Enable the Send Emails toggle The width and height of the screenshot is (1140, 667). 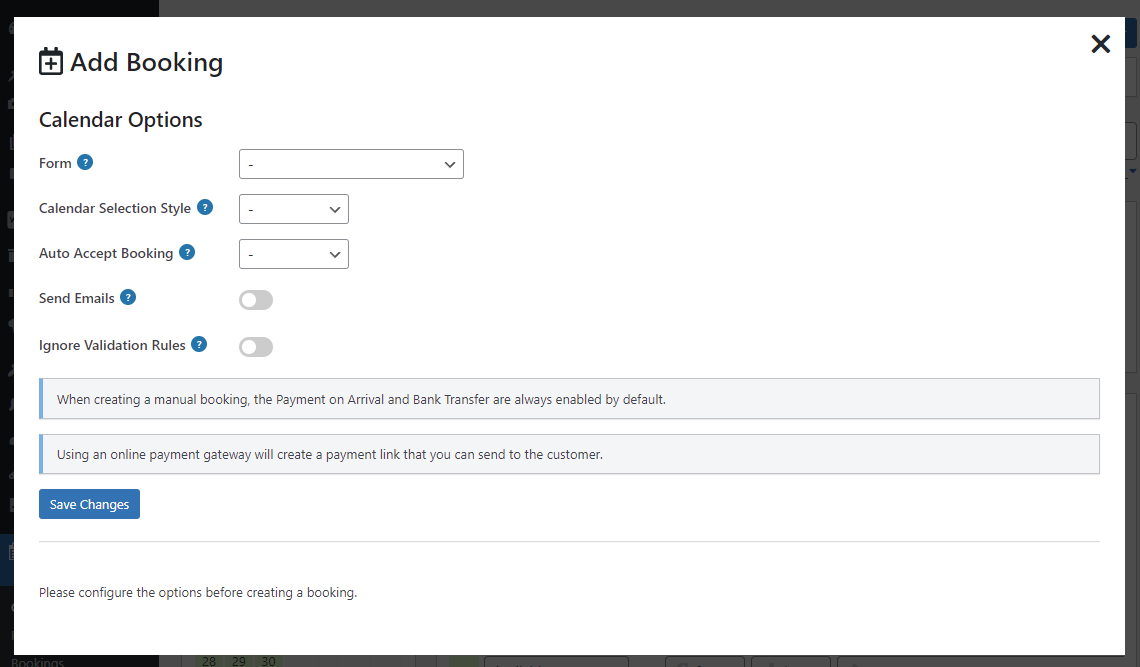(256, 300)
